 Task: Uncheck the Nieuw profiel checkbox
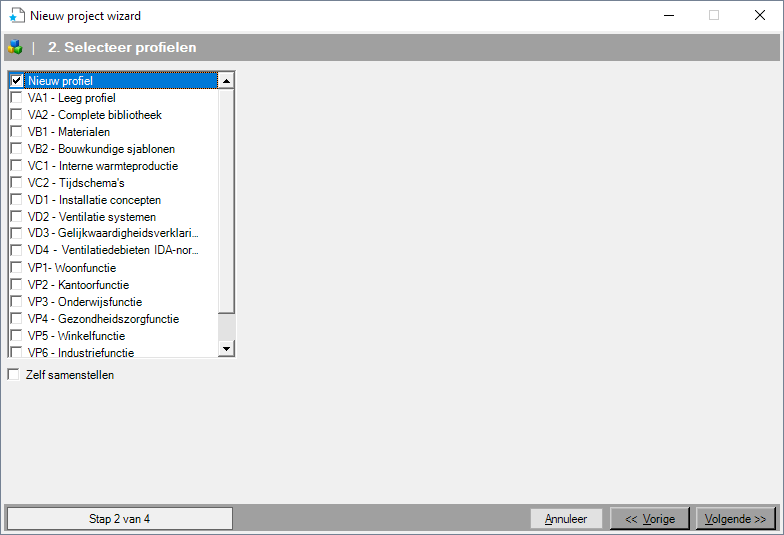pos(16,81)
